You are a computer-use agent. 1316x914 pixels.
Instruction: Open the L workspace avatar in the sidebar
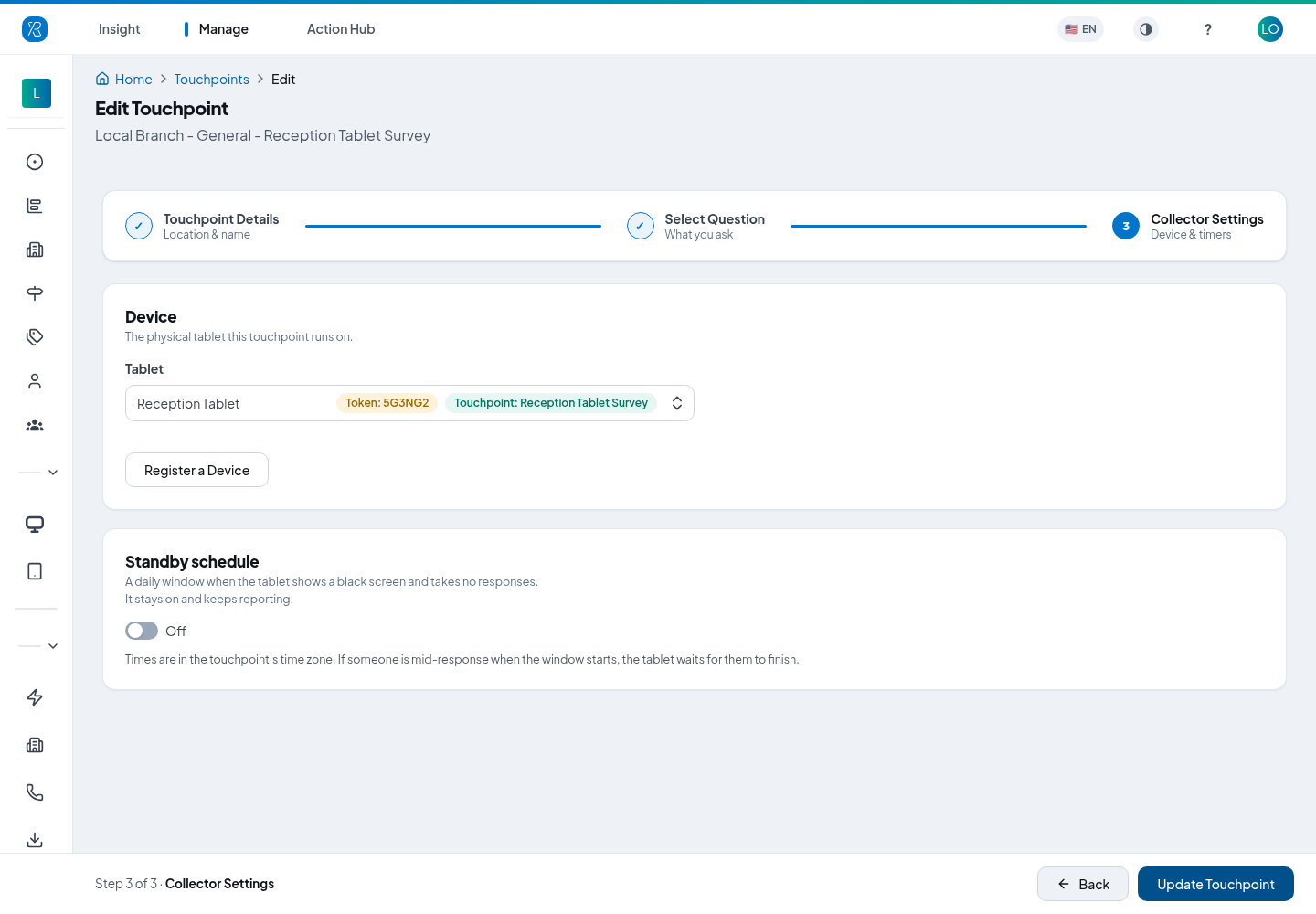click(x=37, y=93)
